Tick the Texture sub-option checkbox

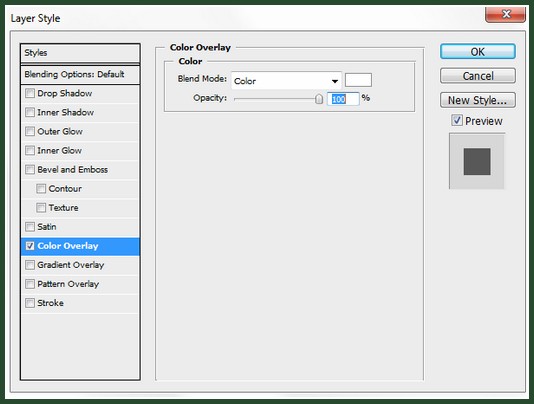click(x=41, y=207)
